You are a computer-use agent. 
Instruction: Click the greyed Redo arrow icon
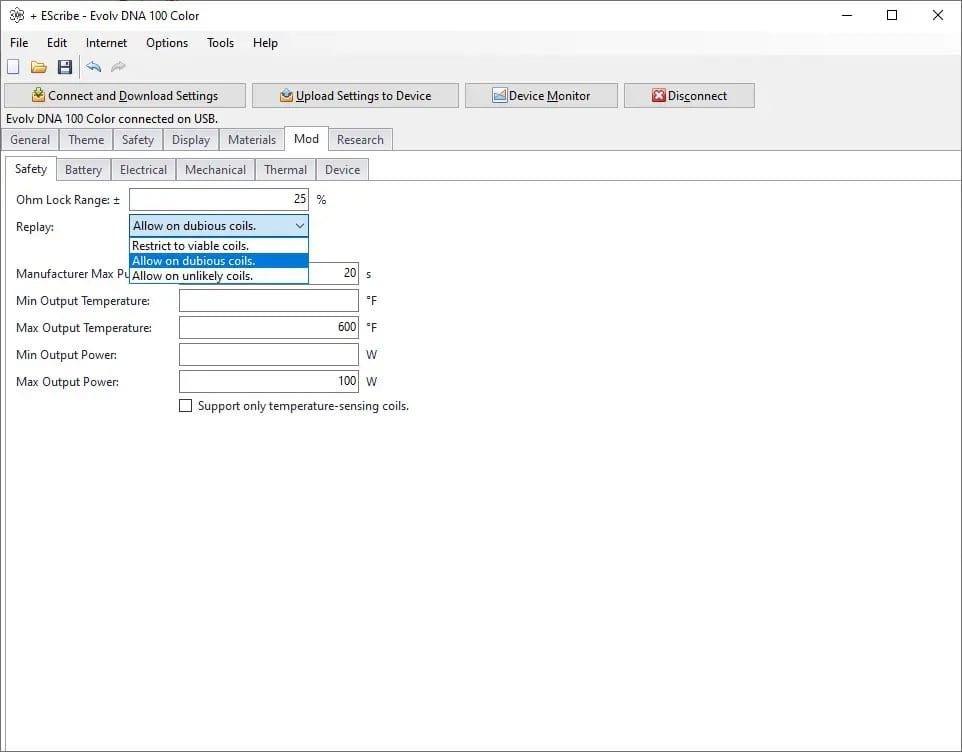coord(118,66)
